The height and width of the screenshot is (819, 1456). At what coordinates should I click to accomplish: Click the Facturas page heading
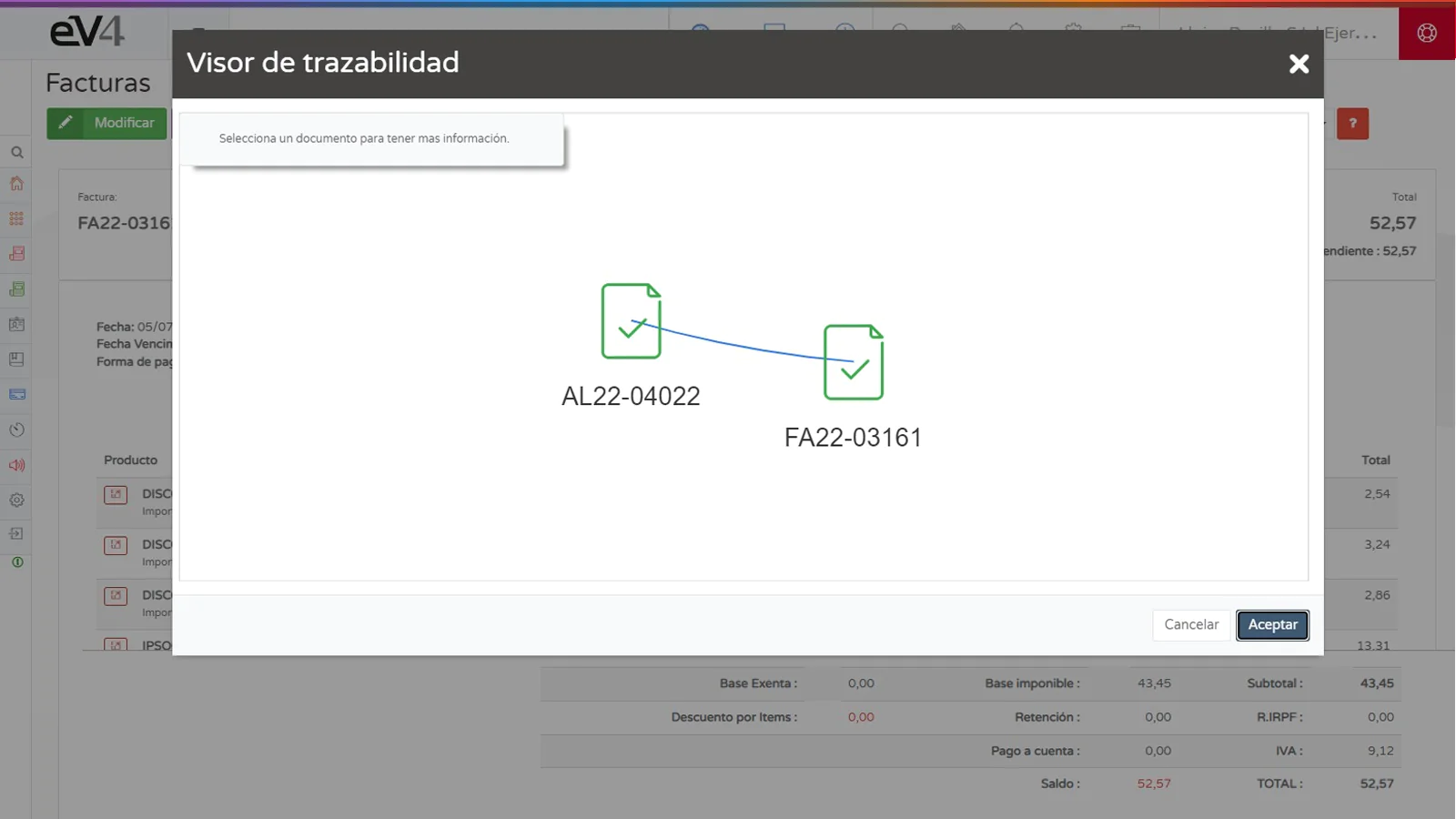click(x=98, y=83)
